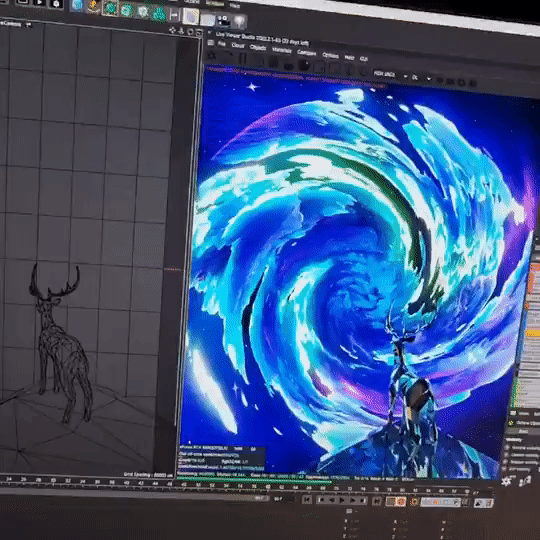Click frame 60 on the timeline ruler
Image resolution: width=540 pixels, height=540 pixels.
(x=268, y=487)
